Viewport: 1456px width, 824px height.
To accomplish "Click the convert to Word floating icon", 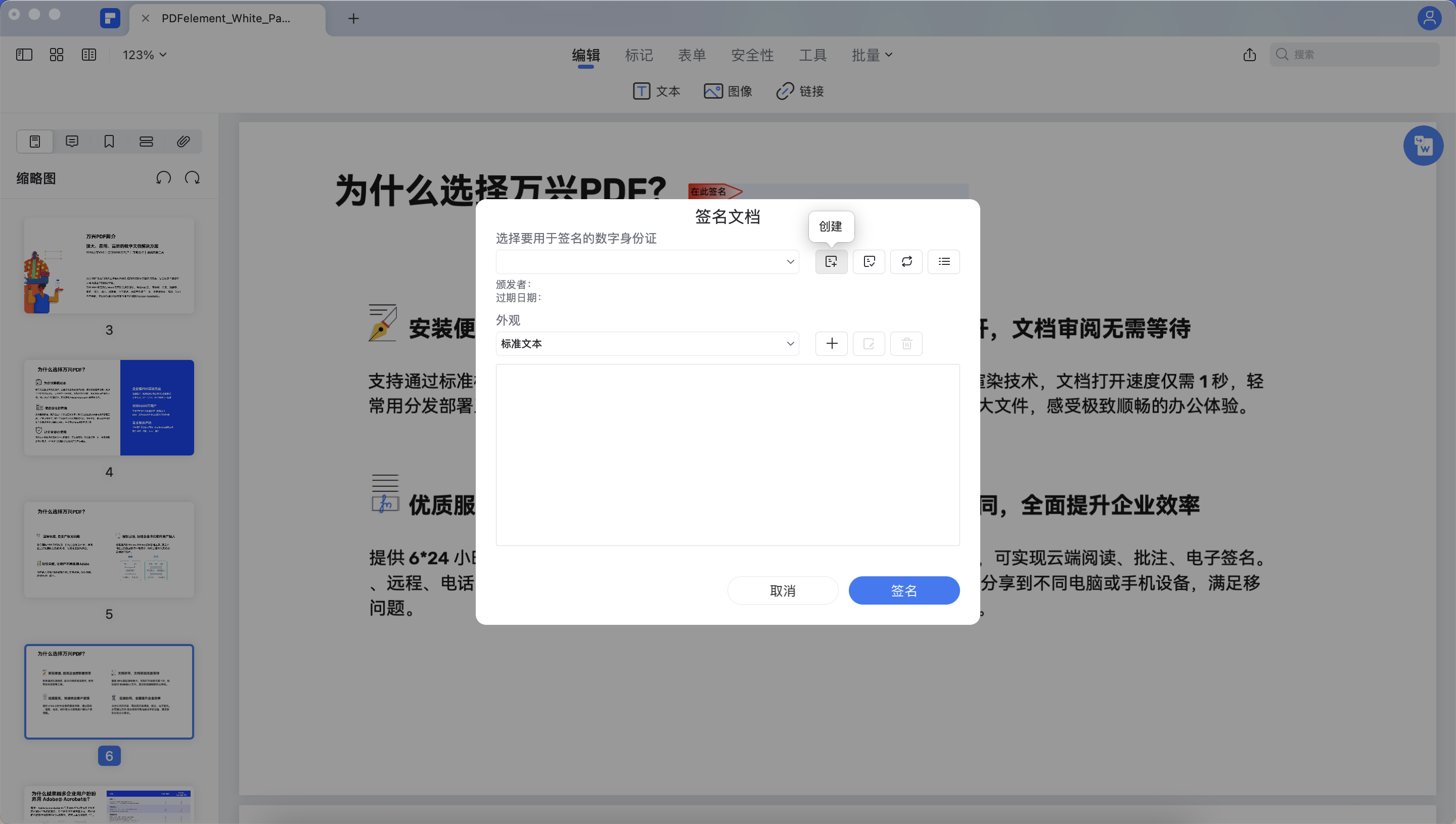I will pyautogui.click(x=1424, y=146).
